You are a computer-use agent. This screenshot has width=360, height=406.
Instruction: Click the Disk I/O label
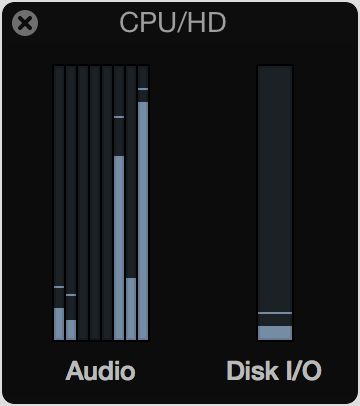[x=274, y=371]
